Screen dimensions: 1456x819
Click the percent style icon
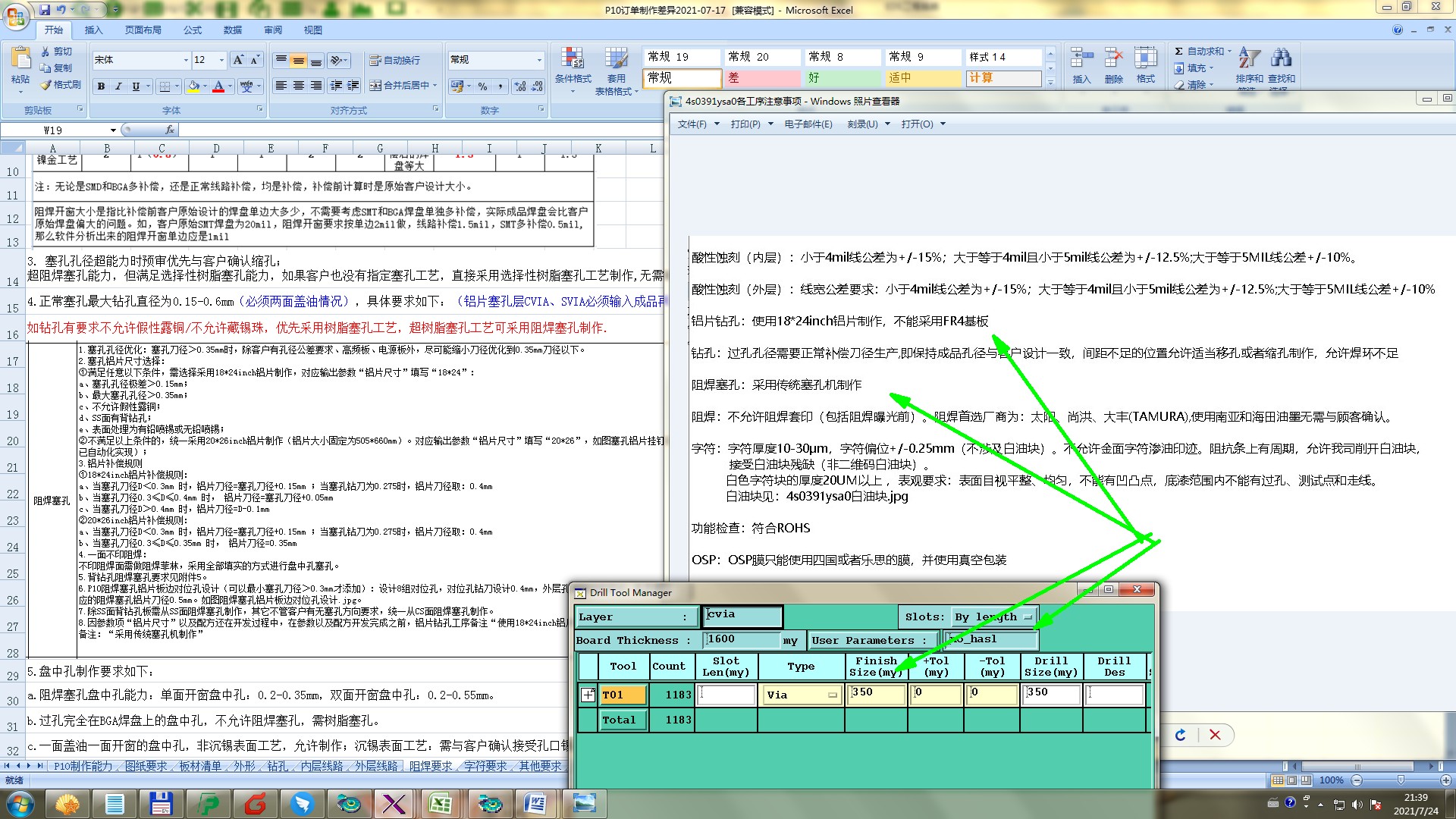click(x=482, y=86)
